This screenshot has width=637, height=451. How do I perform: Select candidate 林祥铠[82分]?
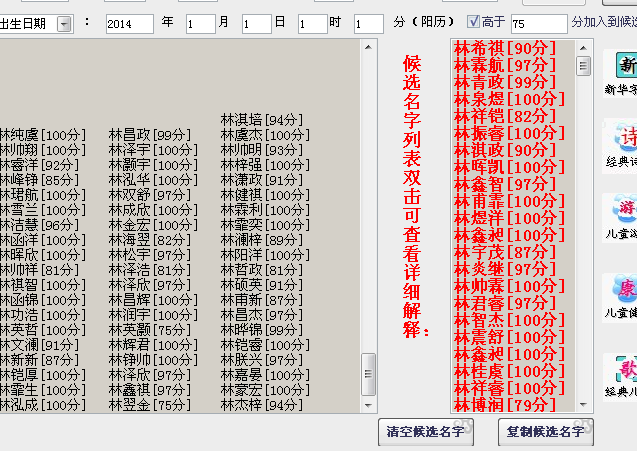[x=505, y=117]
